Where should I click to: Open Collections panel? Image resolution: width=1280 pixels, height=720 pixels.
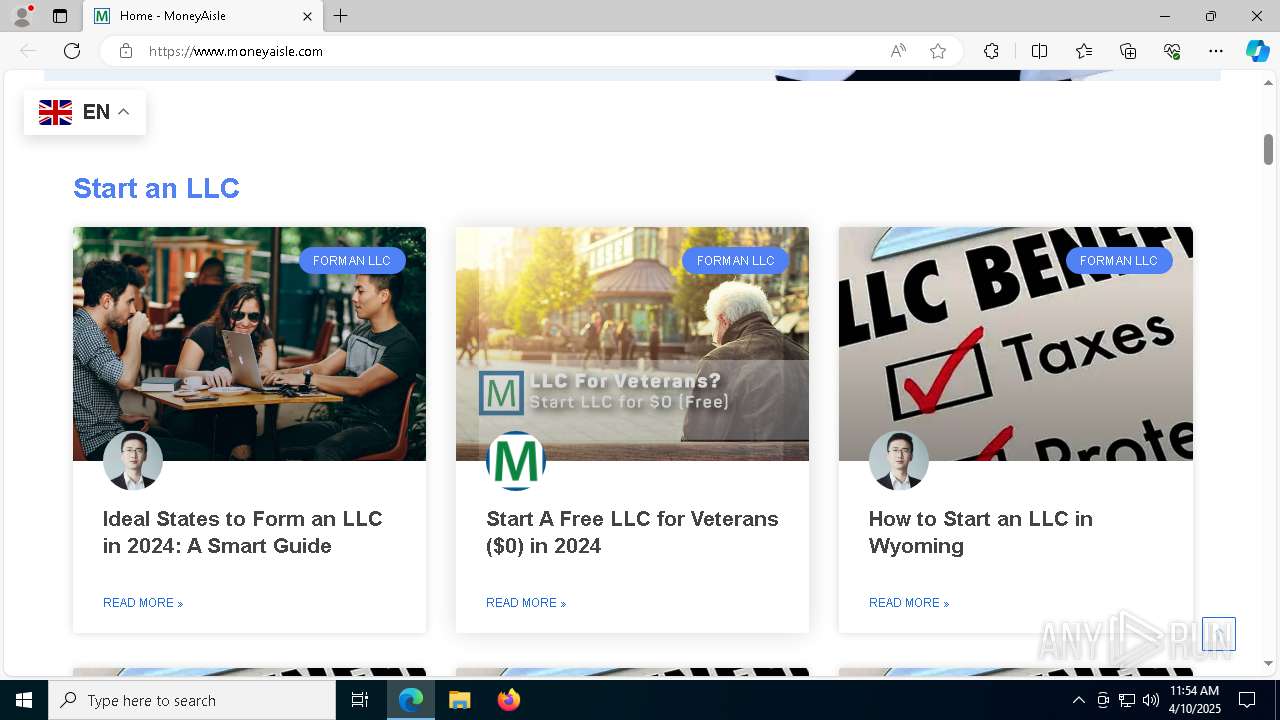(x=1128, y=51)
